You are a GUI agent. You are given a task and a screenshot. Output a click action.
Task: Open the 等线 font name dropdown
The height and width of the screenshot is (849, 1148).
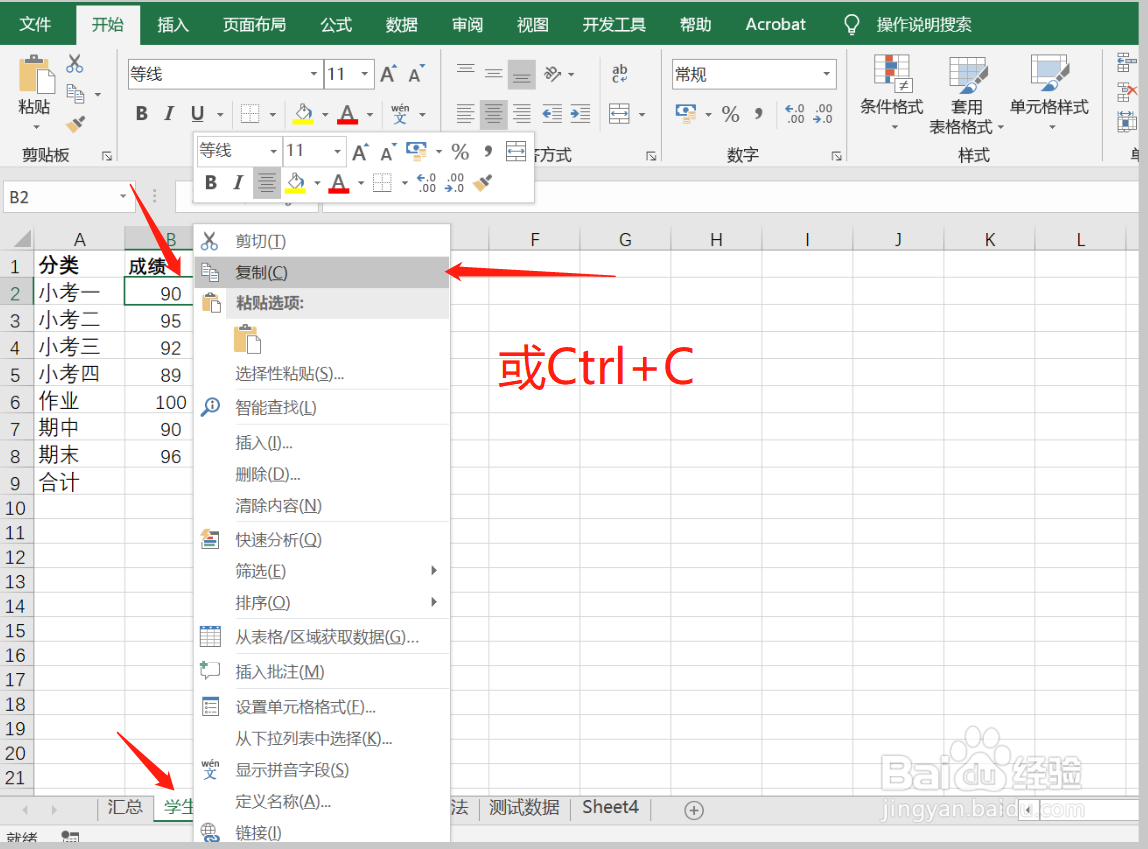point(312,73)
